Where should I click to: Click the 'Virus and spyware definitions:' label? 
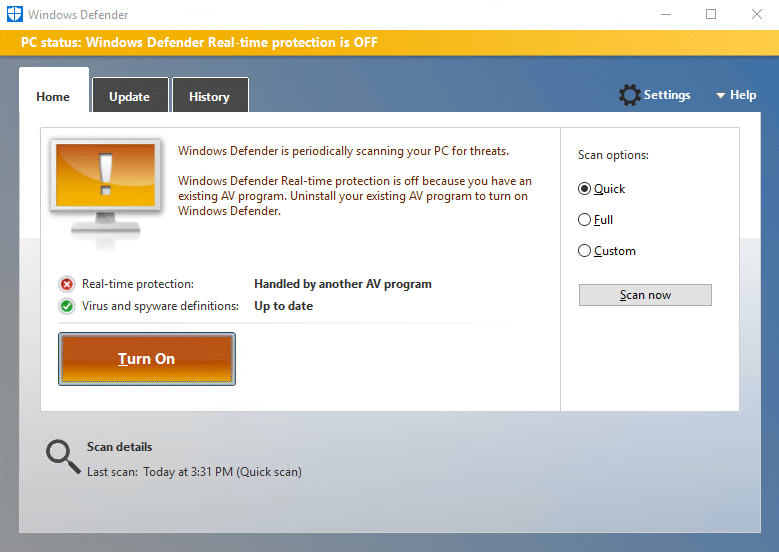160,306
